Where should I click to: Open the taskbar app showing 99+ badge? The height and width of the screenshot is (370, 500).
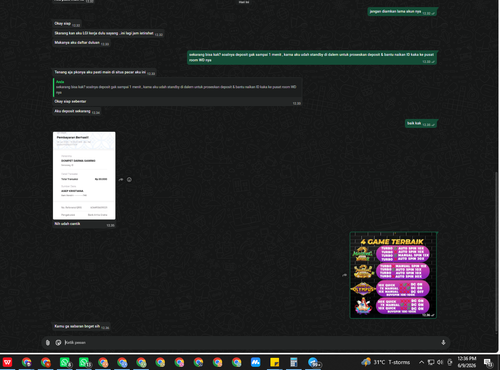tap(314, 362)
